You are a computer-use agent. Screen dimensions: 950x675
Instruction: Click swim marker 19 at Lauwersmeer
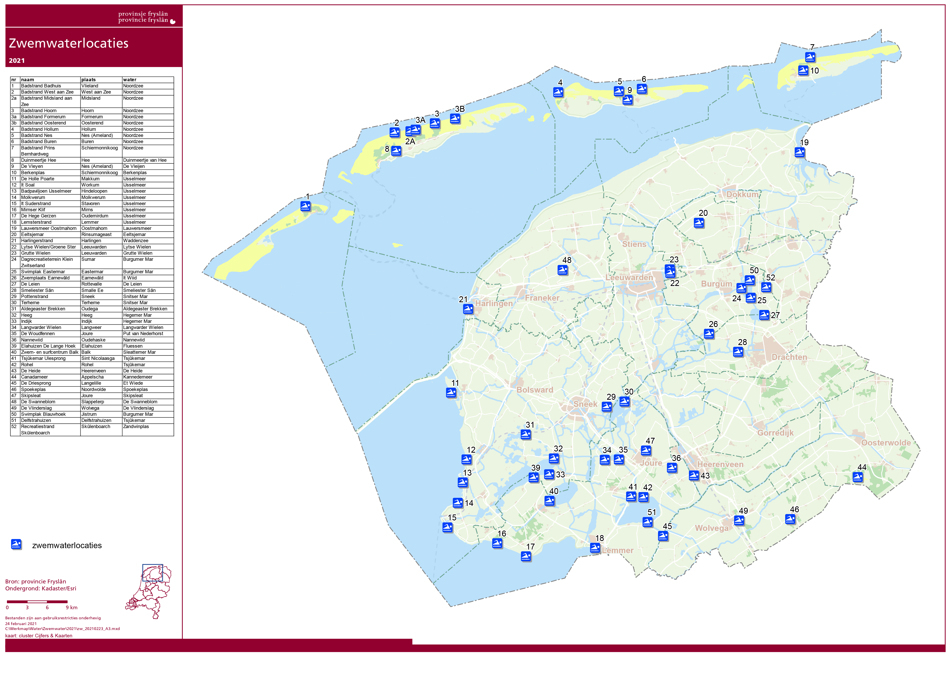click(x=800, y=154)
